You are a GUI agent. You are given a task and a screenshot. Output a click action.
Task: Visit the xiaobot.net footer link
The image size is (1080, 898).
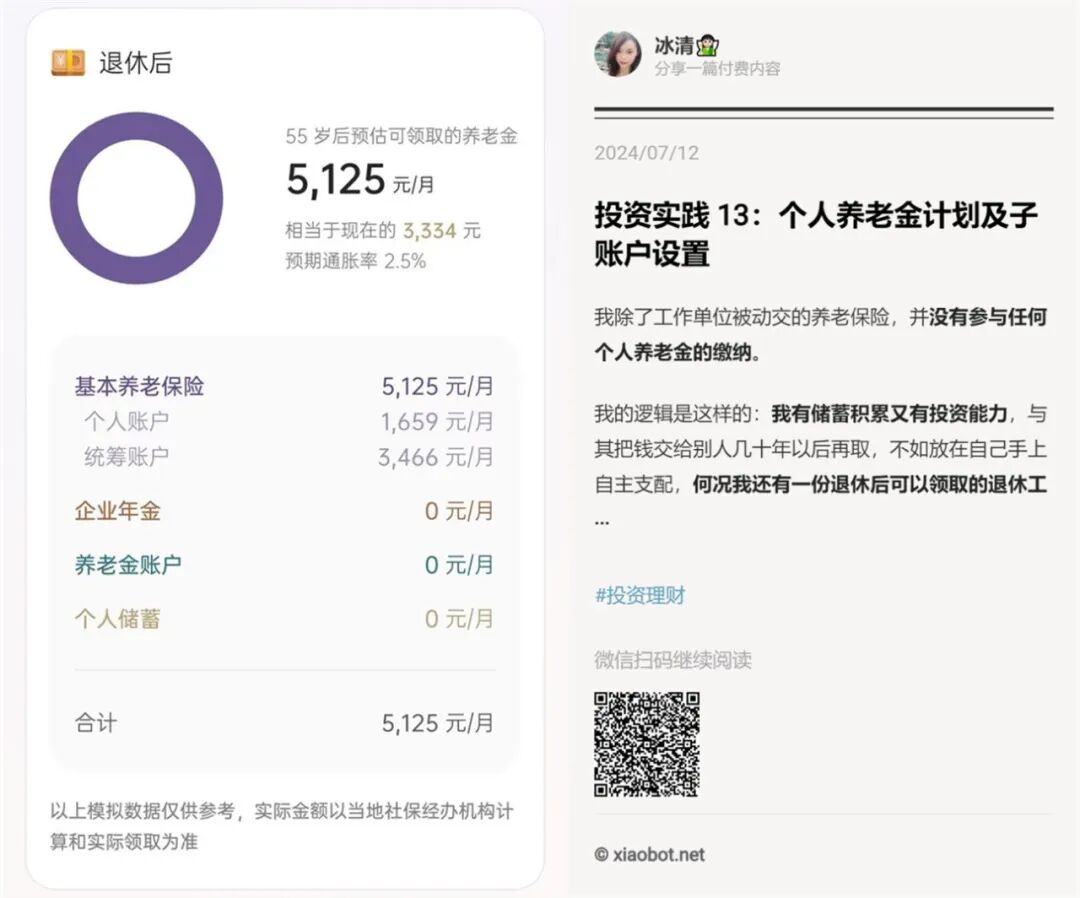[x=650, y=855]
